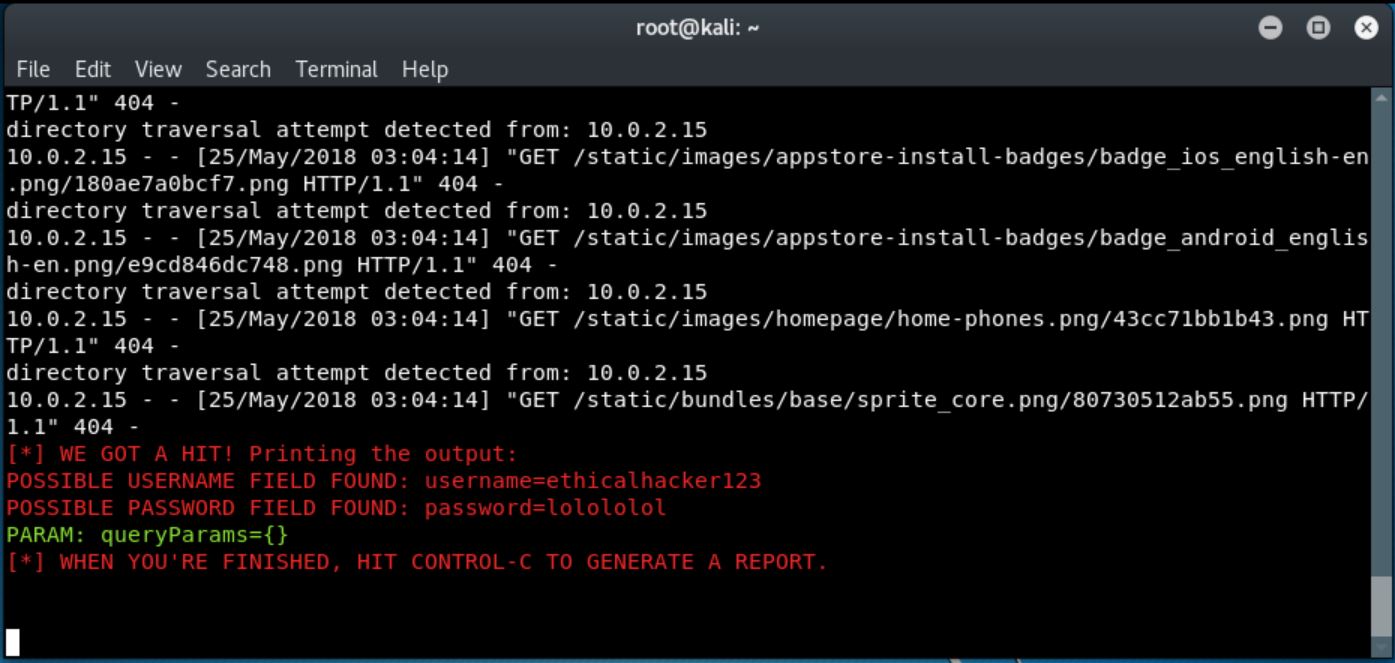Click the password=lolololol text
Viewport: 1395px width, 663px height.
(x=545, y=508)
